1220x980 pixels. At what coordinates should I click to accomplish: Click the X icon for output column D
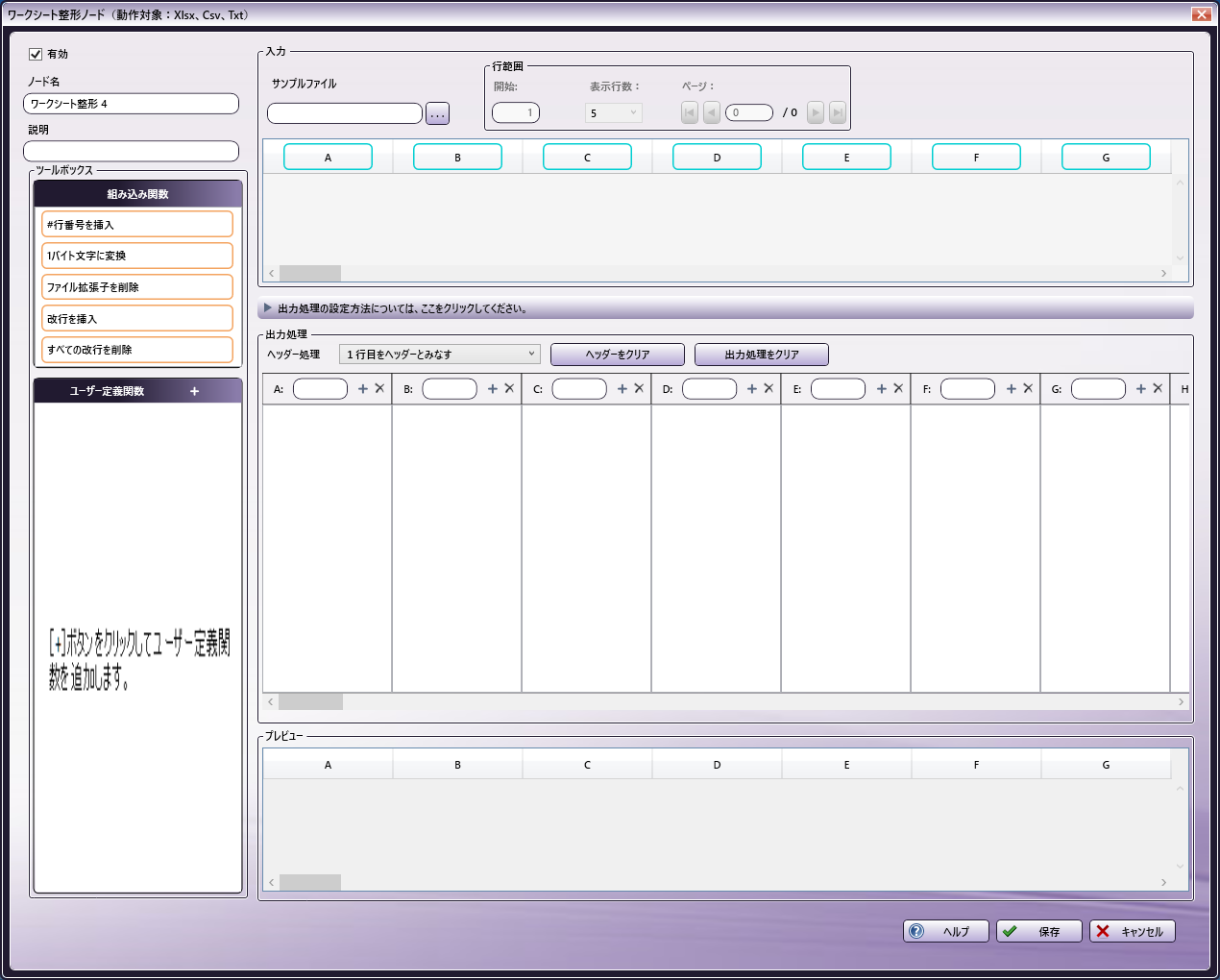pyautogui.click(x=769, y=388)
